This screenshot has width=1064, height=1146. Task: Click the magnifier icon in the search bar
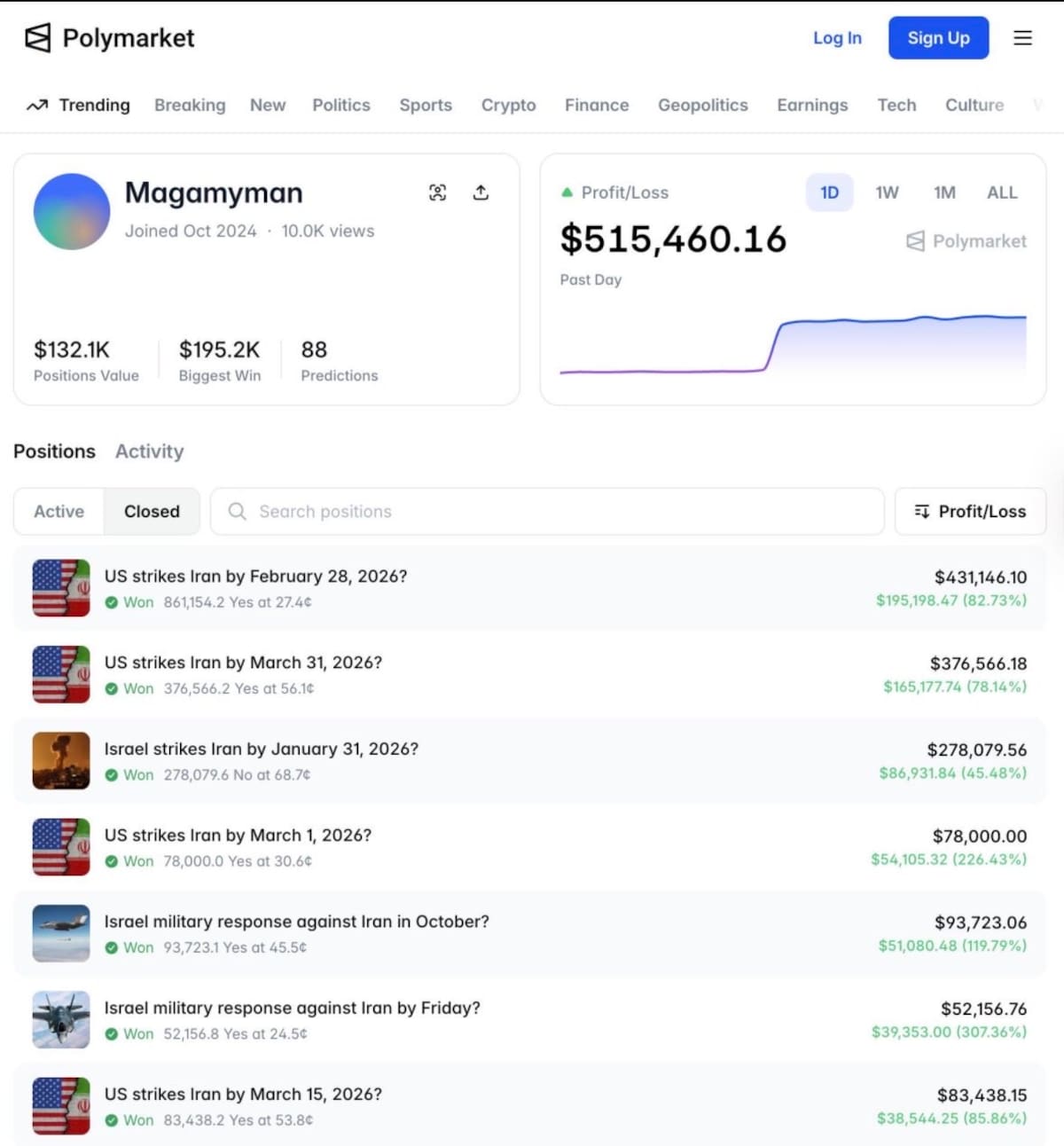(x=237, y=512)
